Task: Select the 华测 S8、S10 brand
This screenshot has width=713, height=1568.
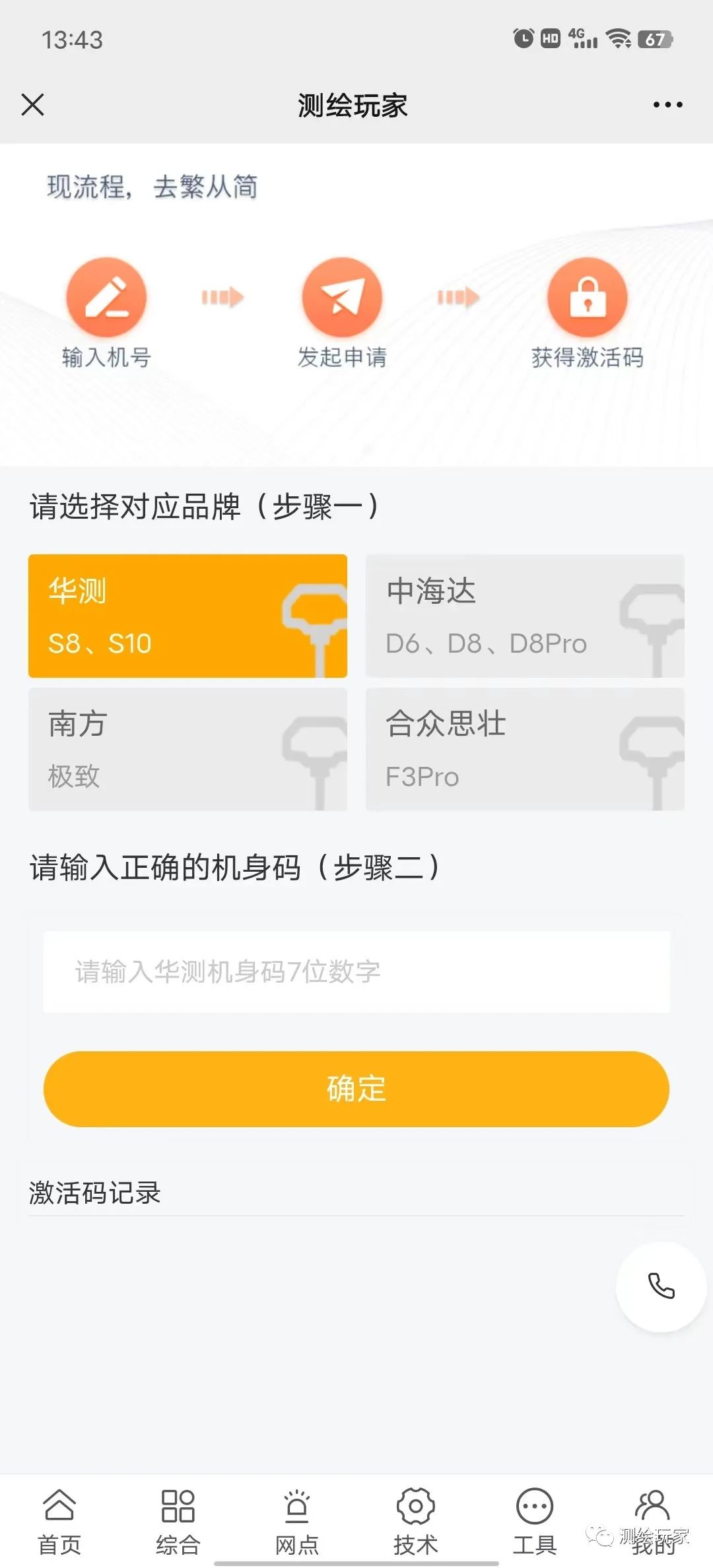Action: tap(187, 616)
